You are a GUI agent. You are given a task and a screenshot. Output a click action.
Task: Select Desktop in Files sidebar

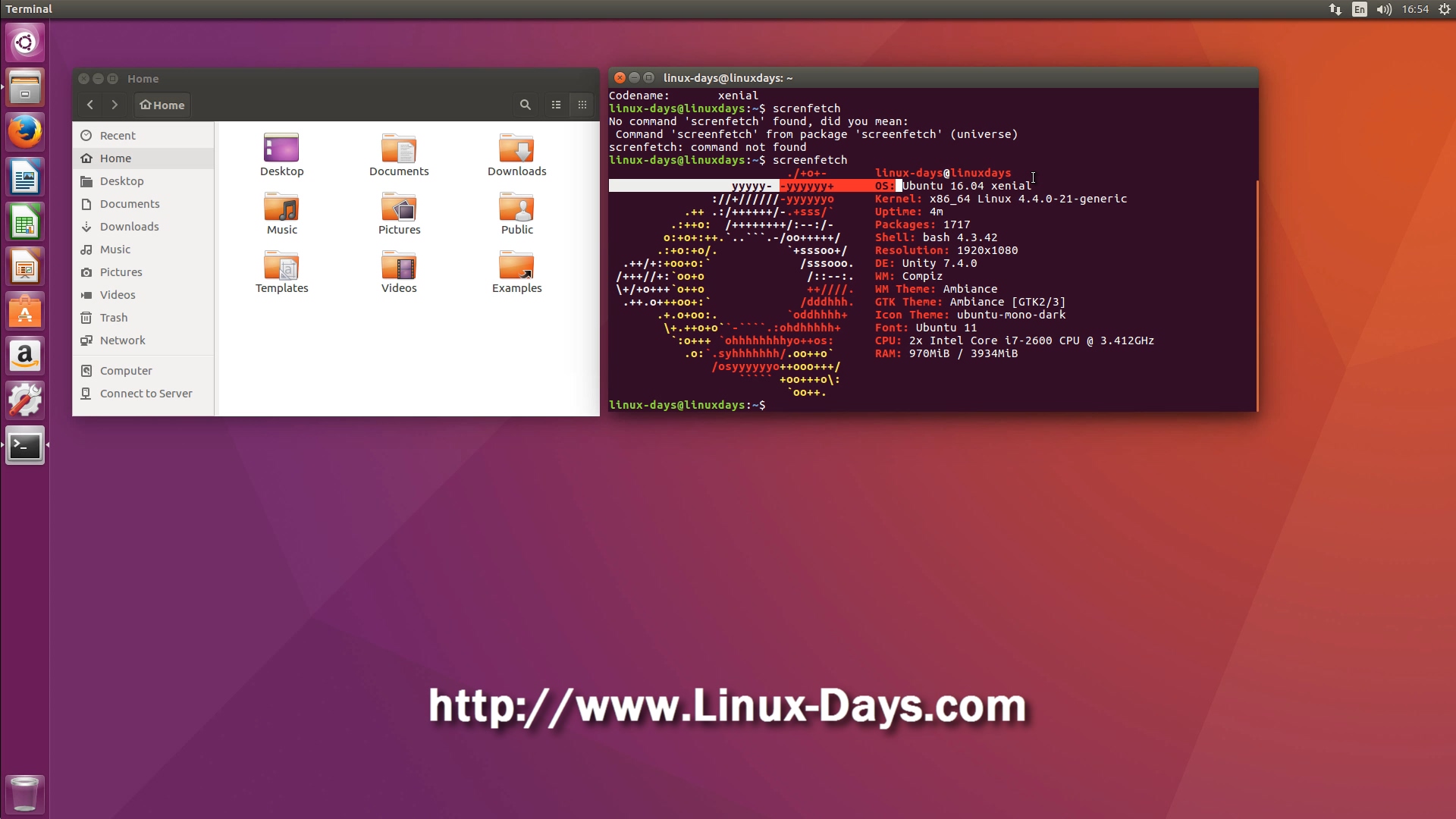(143, 180)
